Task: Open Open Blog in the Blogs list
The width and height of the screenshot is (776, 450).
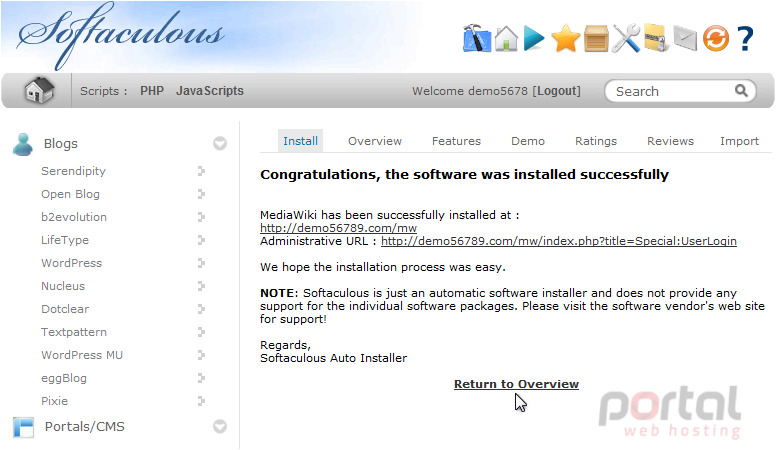Action: [x=70, y=194]
